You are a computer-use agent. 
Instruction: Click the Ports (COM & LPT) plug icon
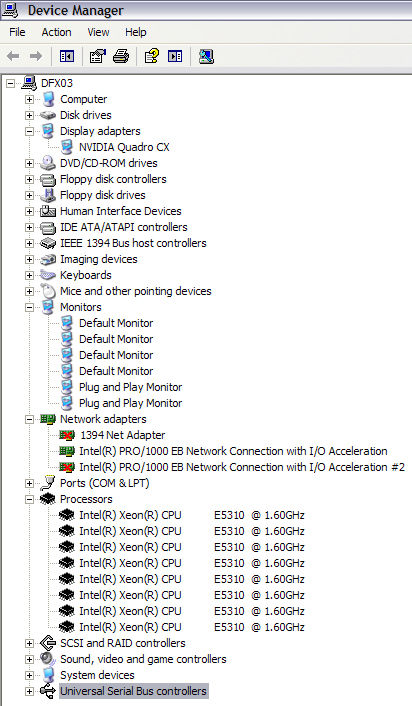[48, 483]
